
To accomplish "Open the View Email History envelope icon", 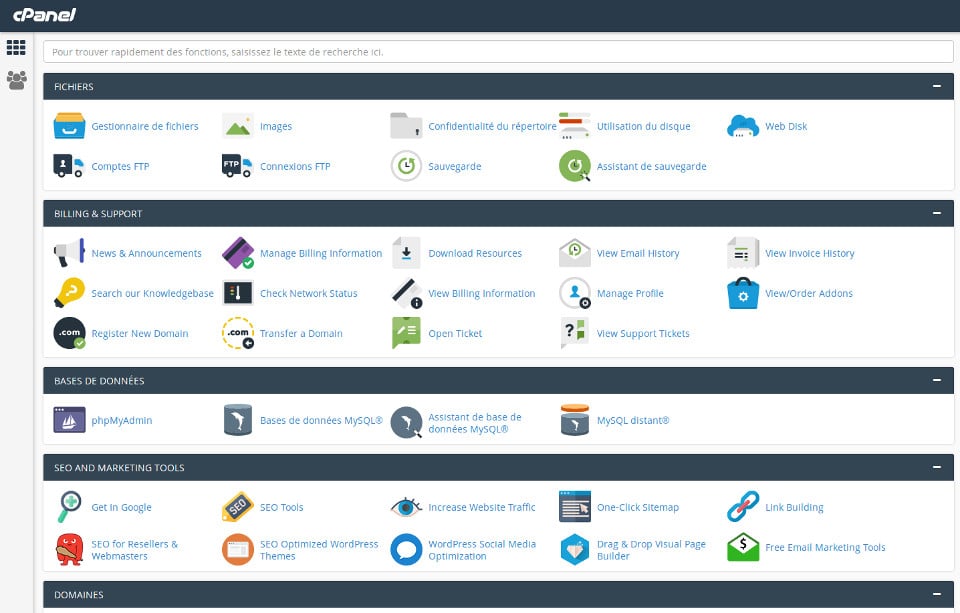I will click(574, 253).
